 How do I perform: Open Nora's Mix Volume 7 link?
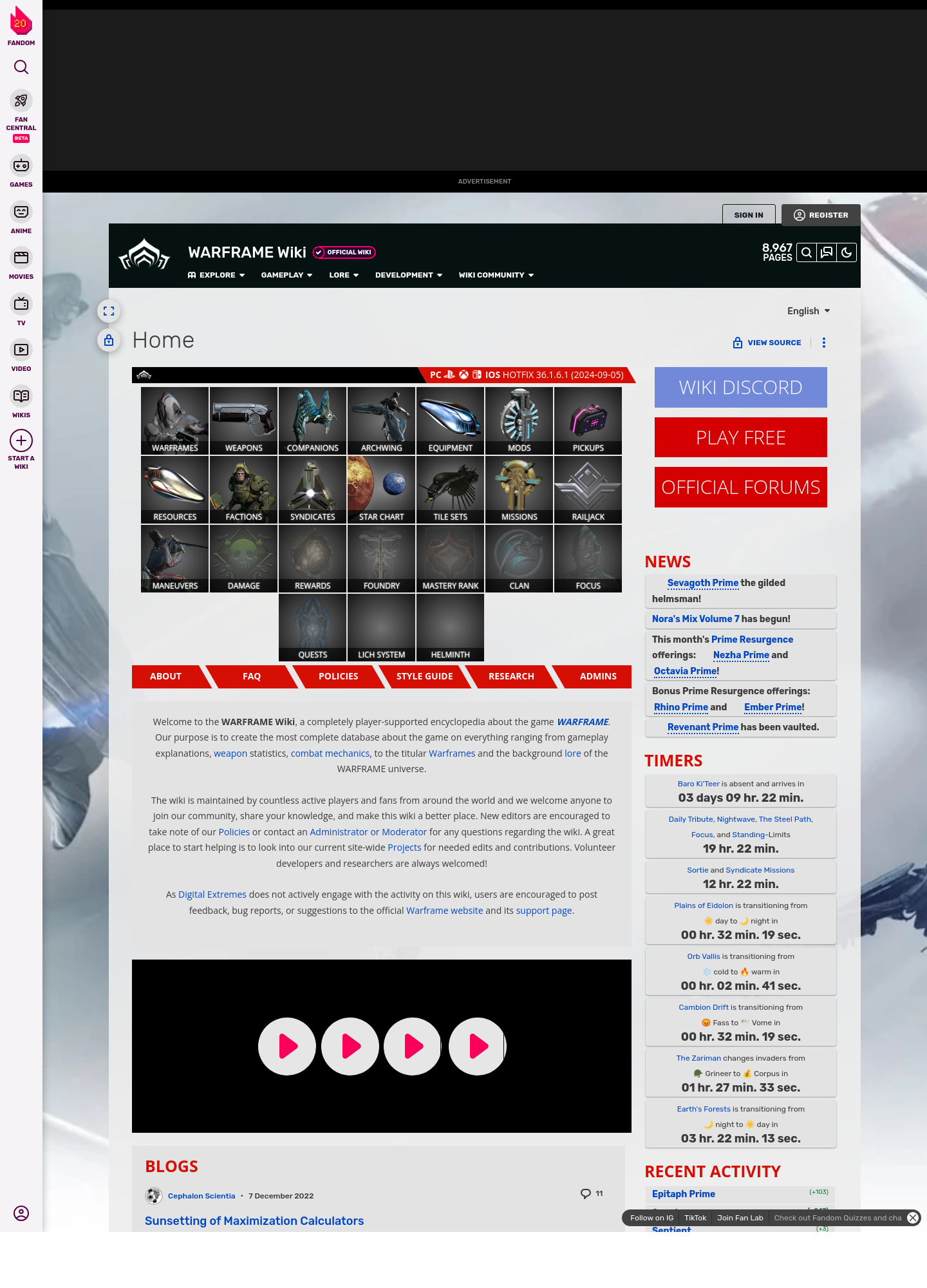(695, 619)
